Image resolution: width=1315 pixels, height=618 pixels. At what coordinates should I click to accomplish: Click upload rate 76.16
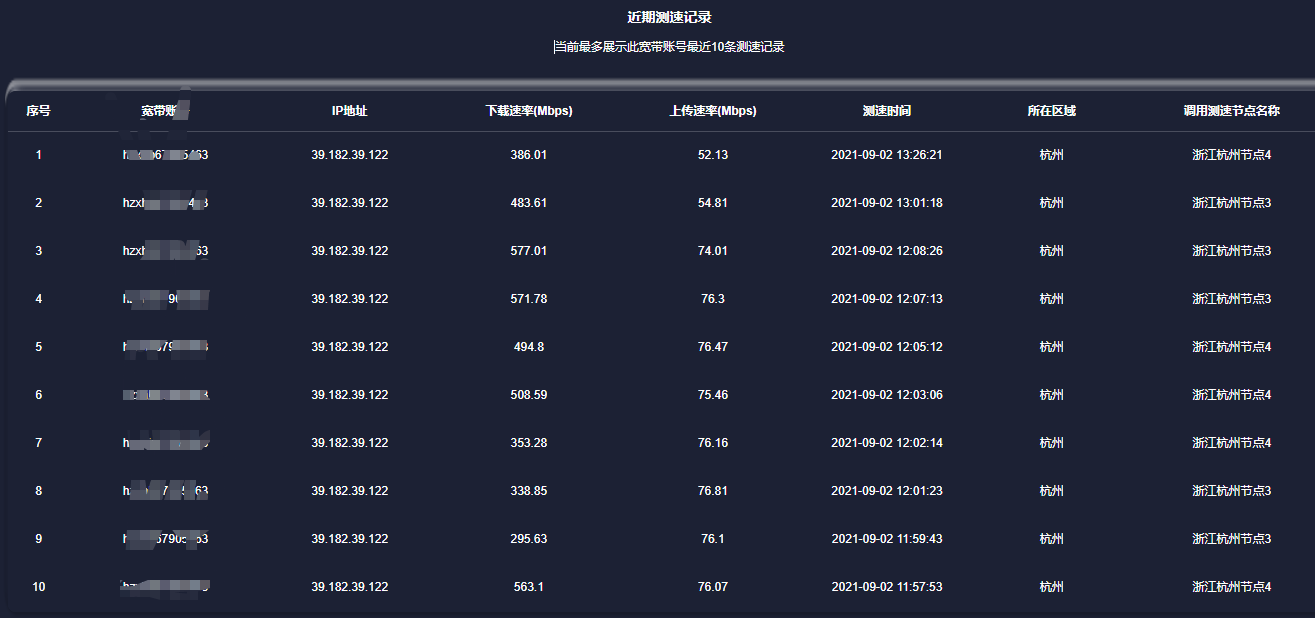coord(713,443)
